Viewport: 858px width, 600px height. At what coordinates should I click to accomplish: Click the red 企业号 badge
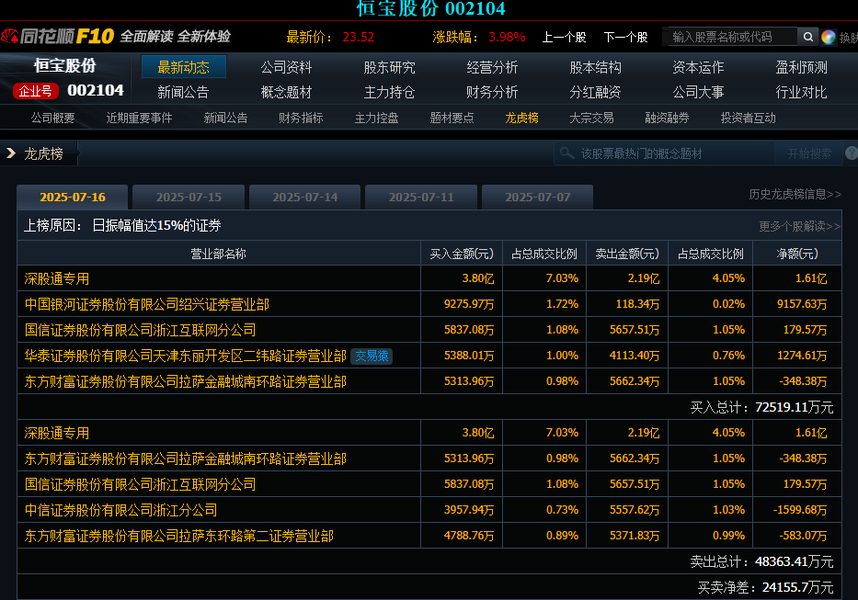[36, 91]
